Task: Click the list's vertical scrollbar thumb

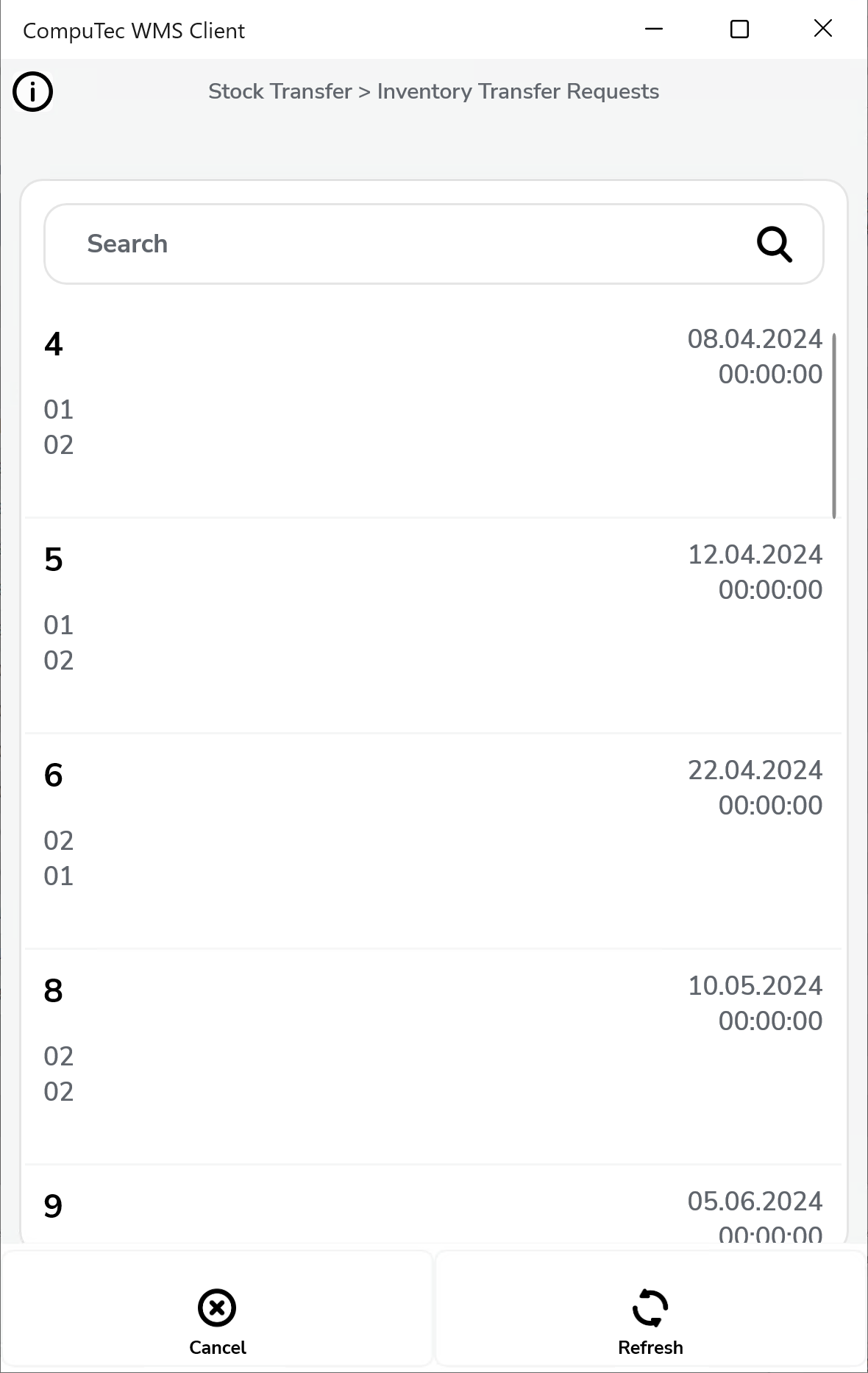Action: pos(834,425)
